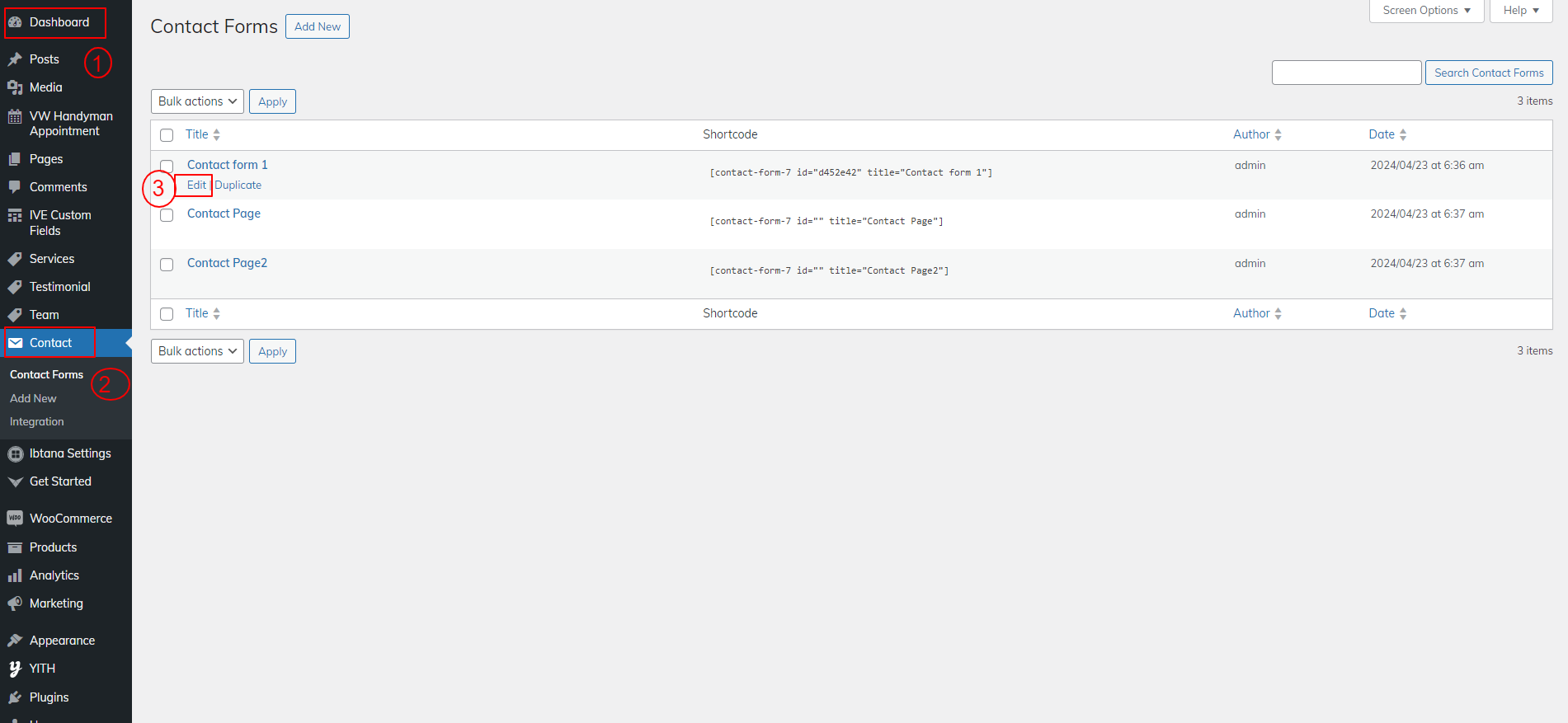1568x723 pixels.
Task: Click the Add New button beside heading
Action: point(318,26)
